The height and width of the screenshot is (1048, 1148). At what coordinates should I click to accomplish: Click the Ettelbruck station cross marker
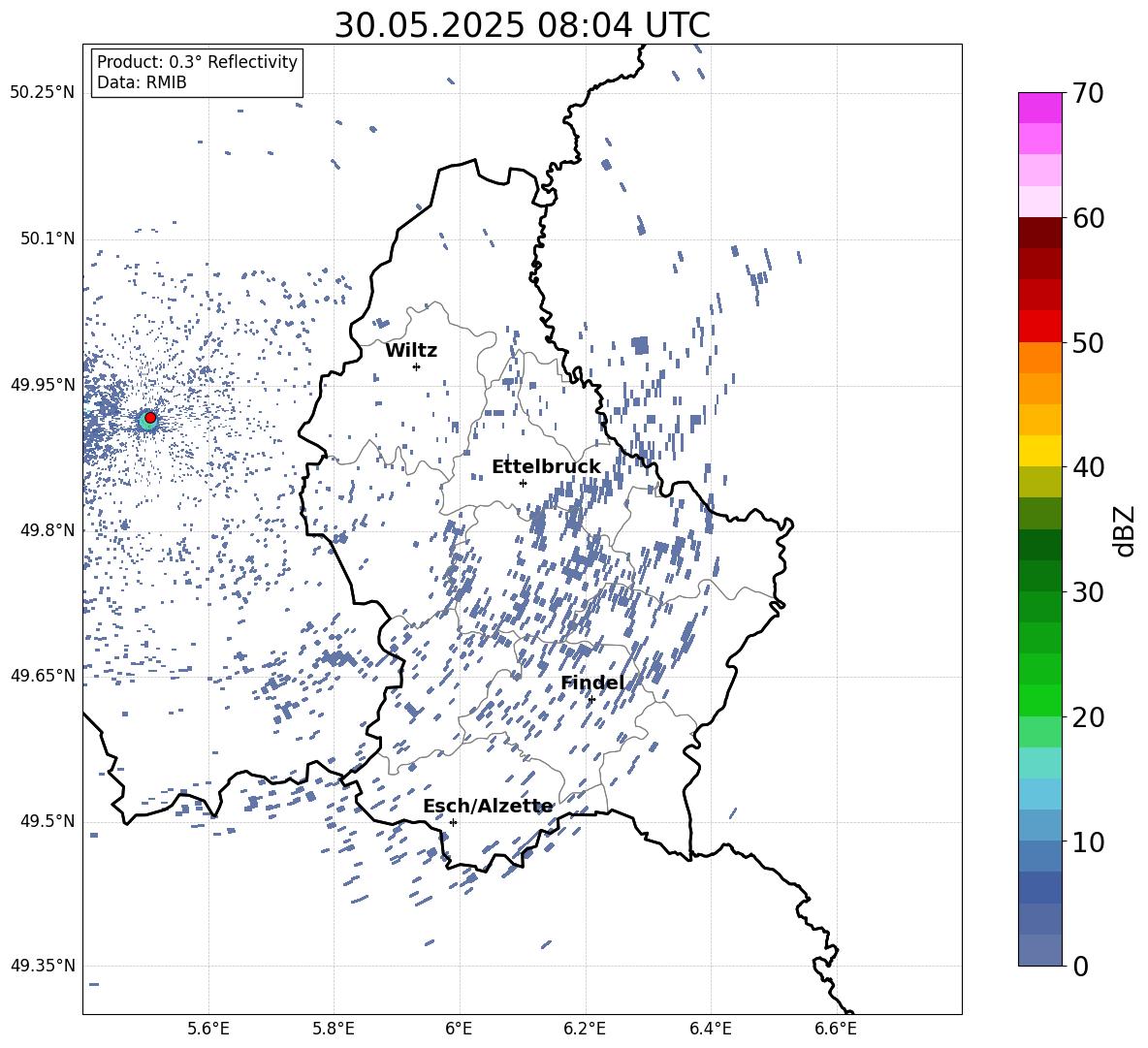pyautogui.click(x=523, y=483)
